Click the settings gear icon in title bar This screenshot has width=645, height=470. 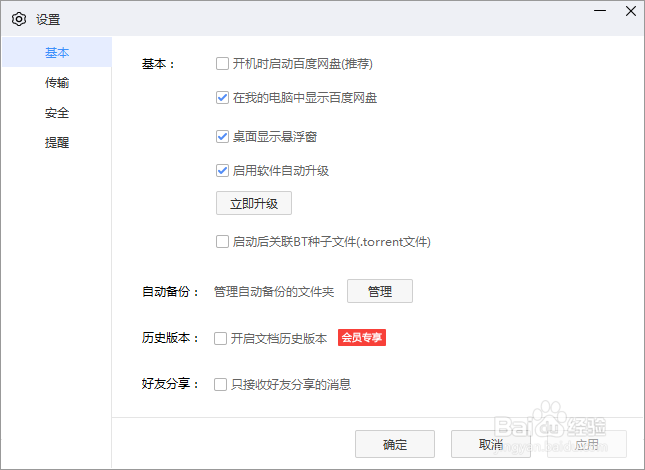pyautogui.click(x=19, y=19)
